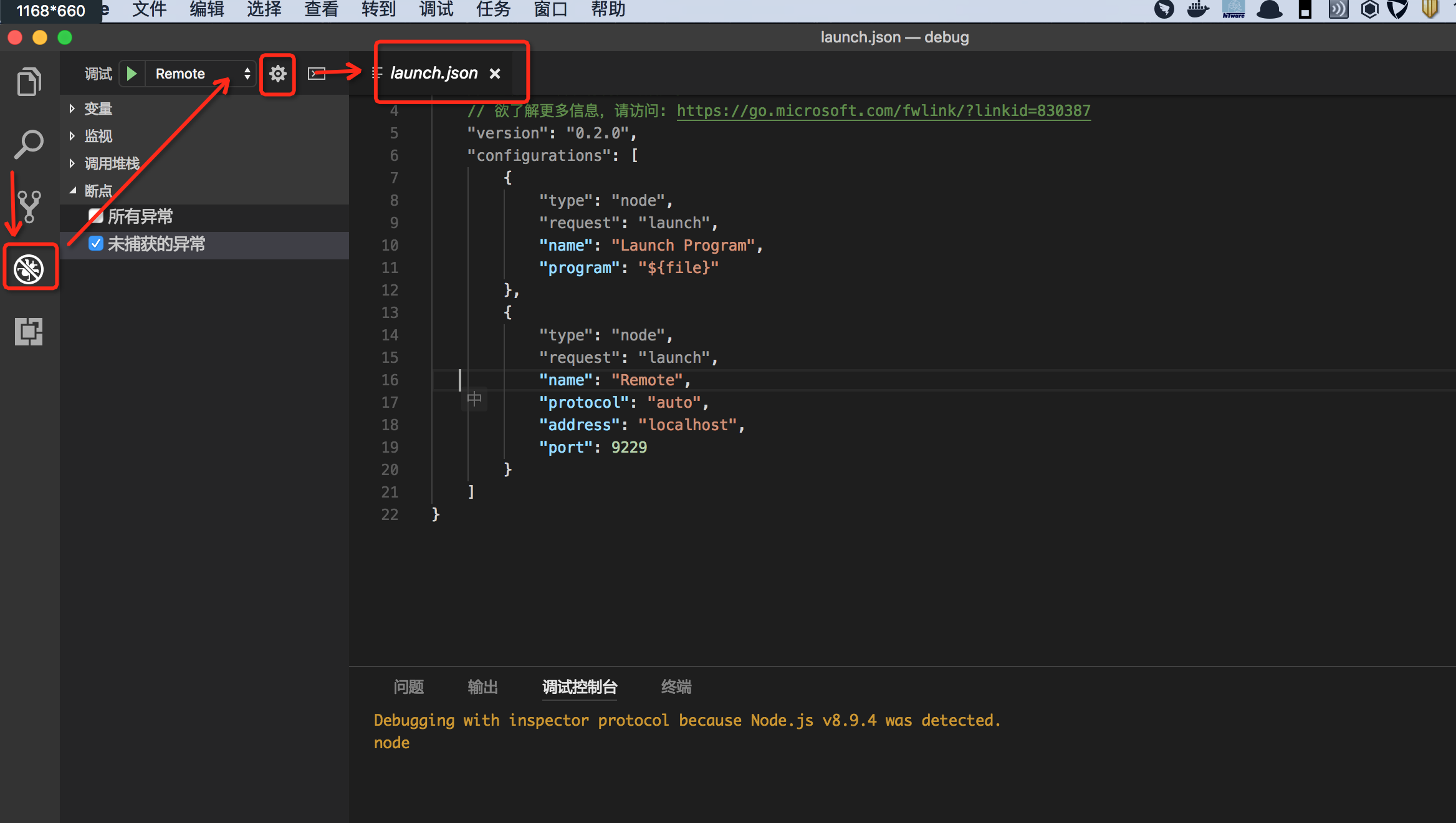Open the Debug view bug icon
The width and height of the screenshot is (1456, 823).
[29, 269]
